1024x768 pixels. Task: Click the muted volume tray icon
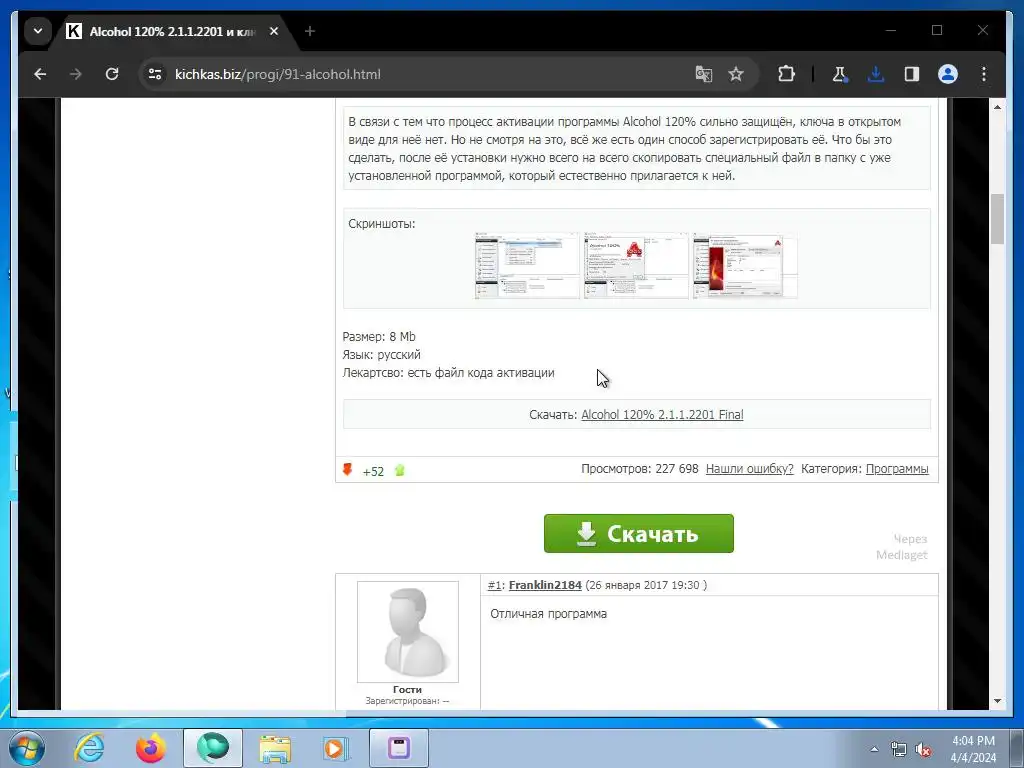[x=923, y=750]
